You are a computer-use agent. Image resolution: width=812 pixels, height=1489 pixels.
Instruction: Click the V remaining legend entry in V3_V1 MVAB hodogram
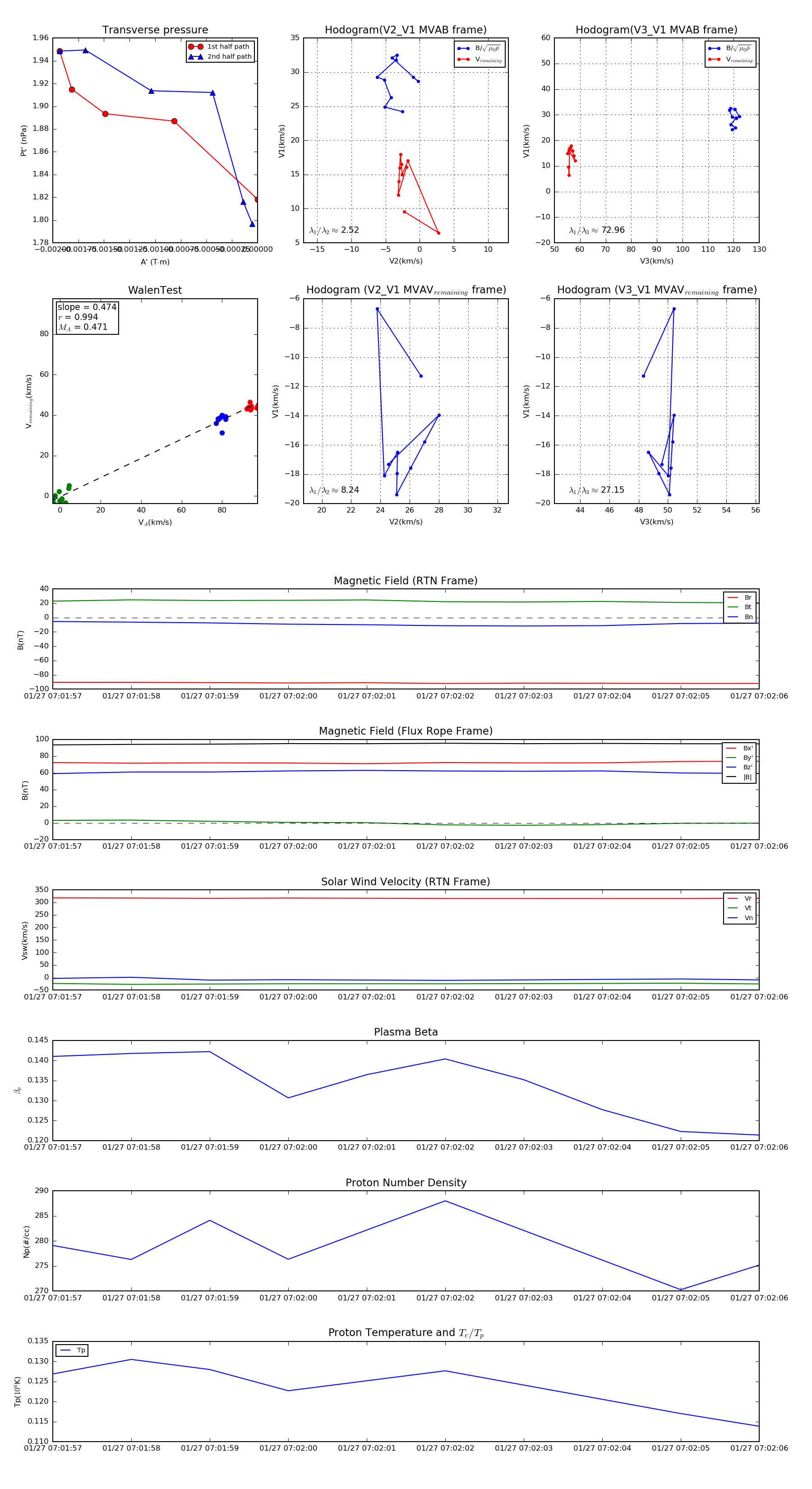730,60
